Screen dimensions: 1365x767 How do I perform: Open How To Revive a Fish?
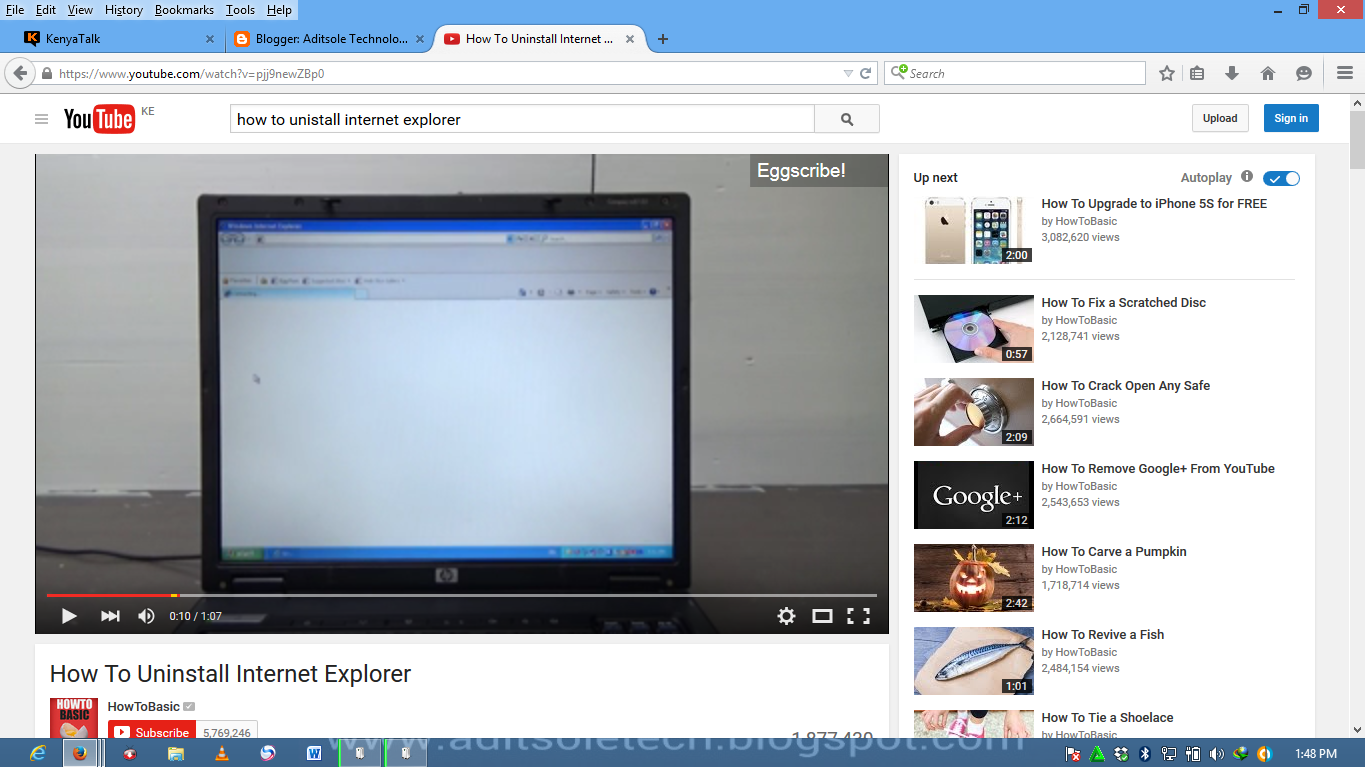(1102, 634)
